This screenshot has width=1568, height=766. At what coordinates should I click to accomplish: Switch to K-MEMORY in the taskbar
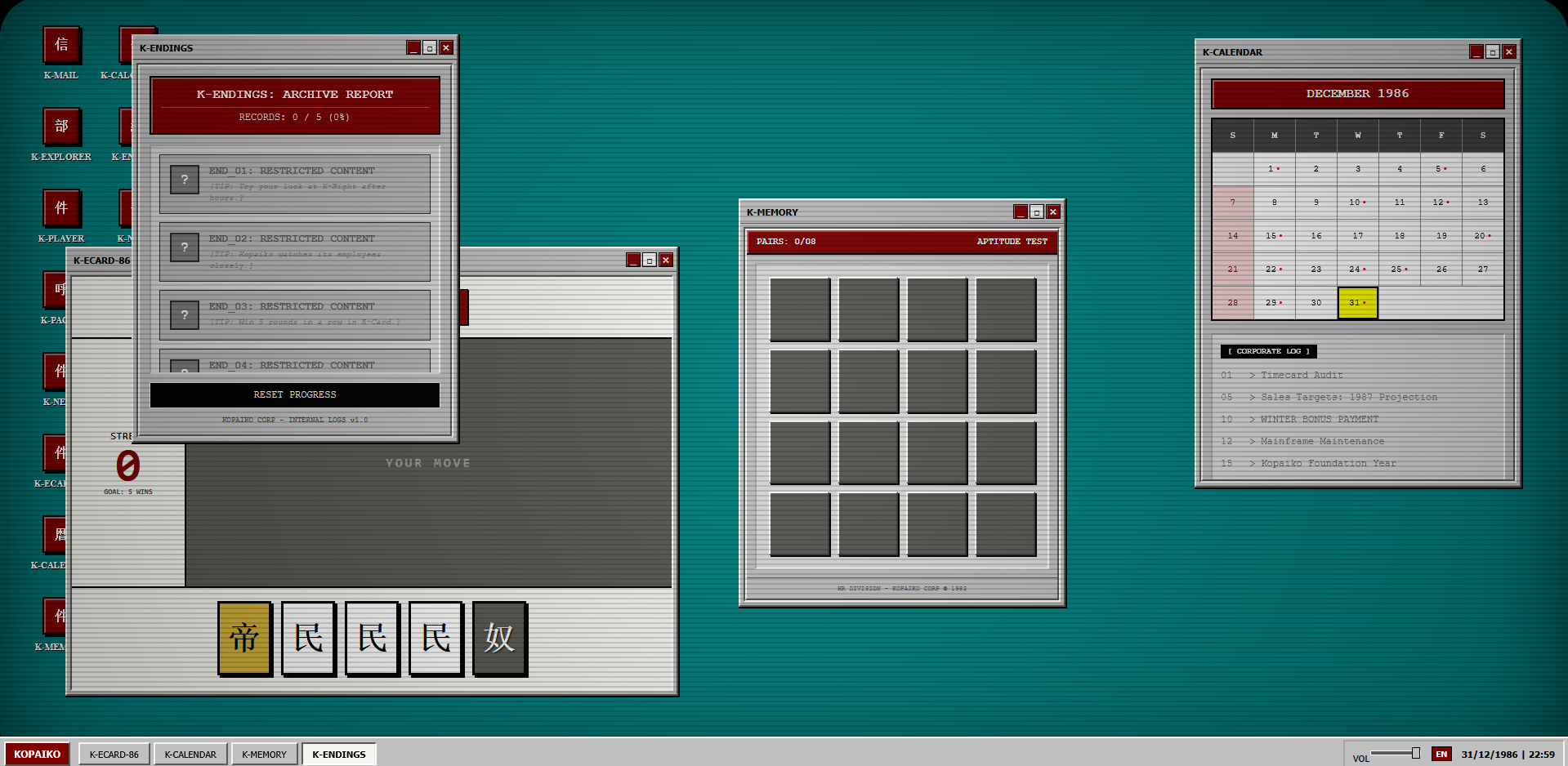(x=264, y=754)
